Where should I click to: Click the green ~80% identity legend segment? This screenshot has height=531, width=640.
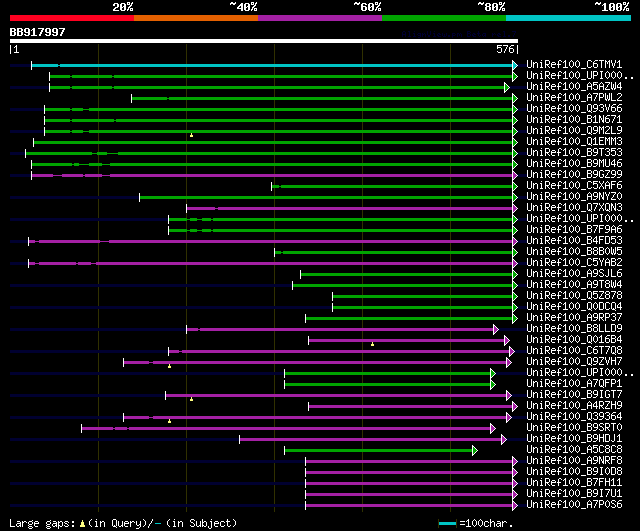pos(444,18)
